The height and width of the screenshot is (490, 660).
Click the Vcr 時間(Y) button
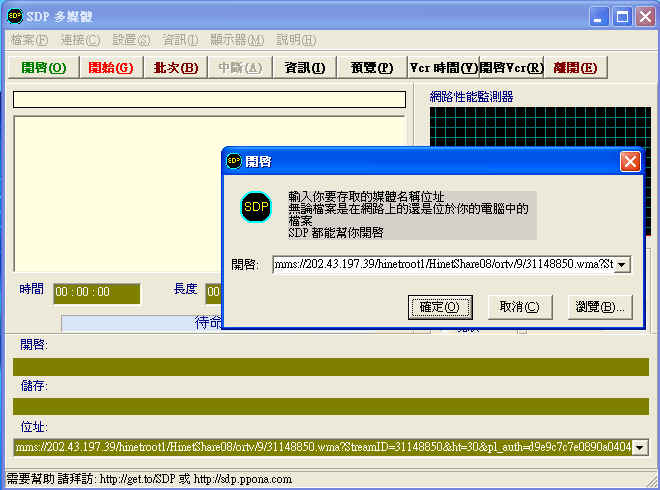444,67
